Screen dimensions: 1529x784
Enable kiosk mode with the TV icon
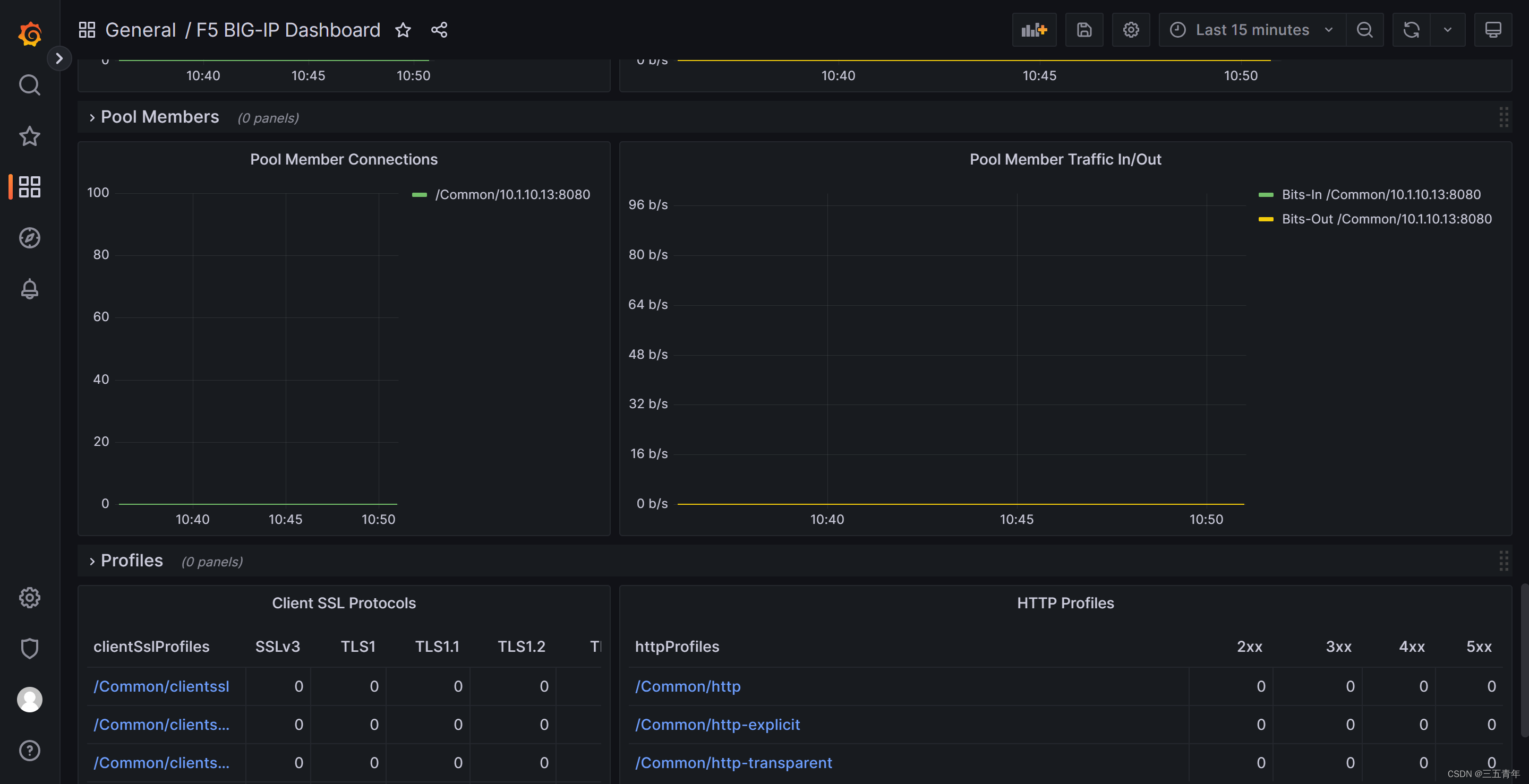(x=1493, y=30)
